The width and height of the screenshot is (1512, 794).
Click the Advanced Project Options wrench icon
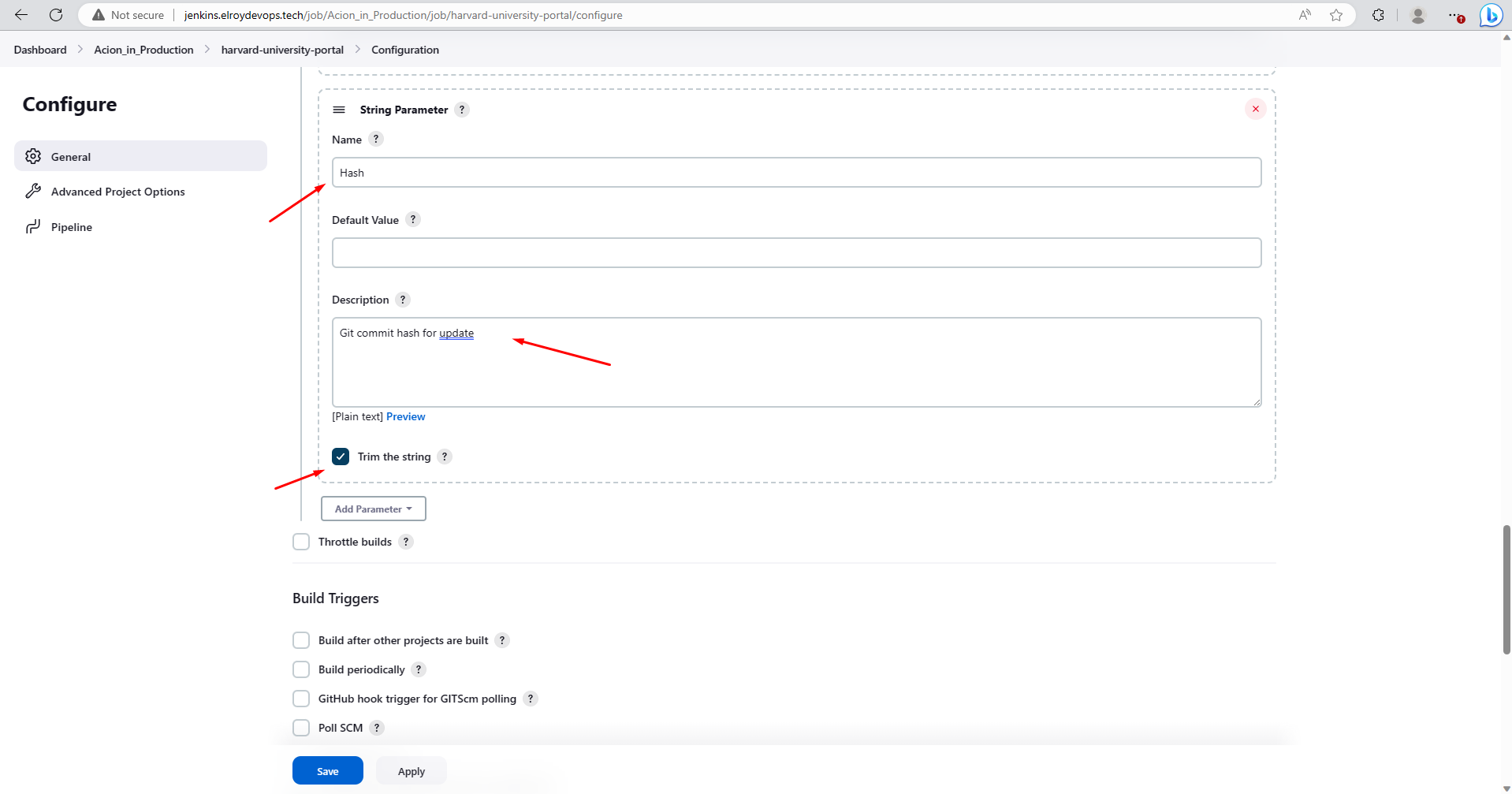[33, 192]
